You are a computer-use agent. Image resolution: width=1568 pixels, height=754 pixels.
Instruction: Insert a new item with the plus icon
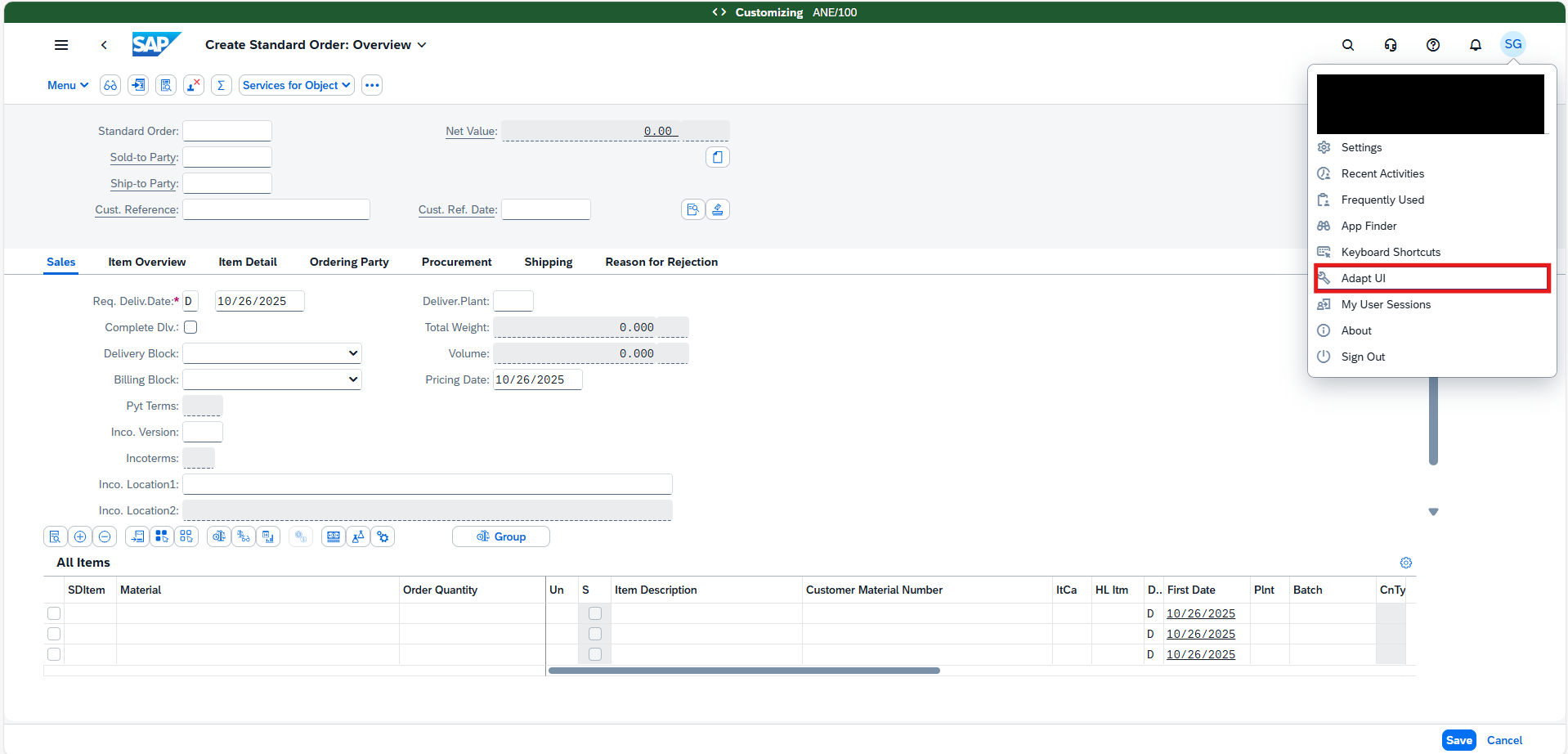80,536
